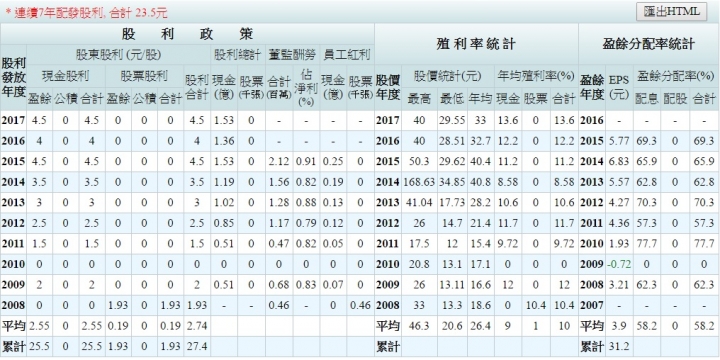Select the 2.12 director remuneration cell
The width and height of the screenshot is (720, 360).
[x=279, y=162]
